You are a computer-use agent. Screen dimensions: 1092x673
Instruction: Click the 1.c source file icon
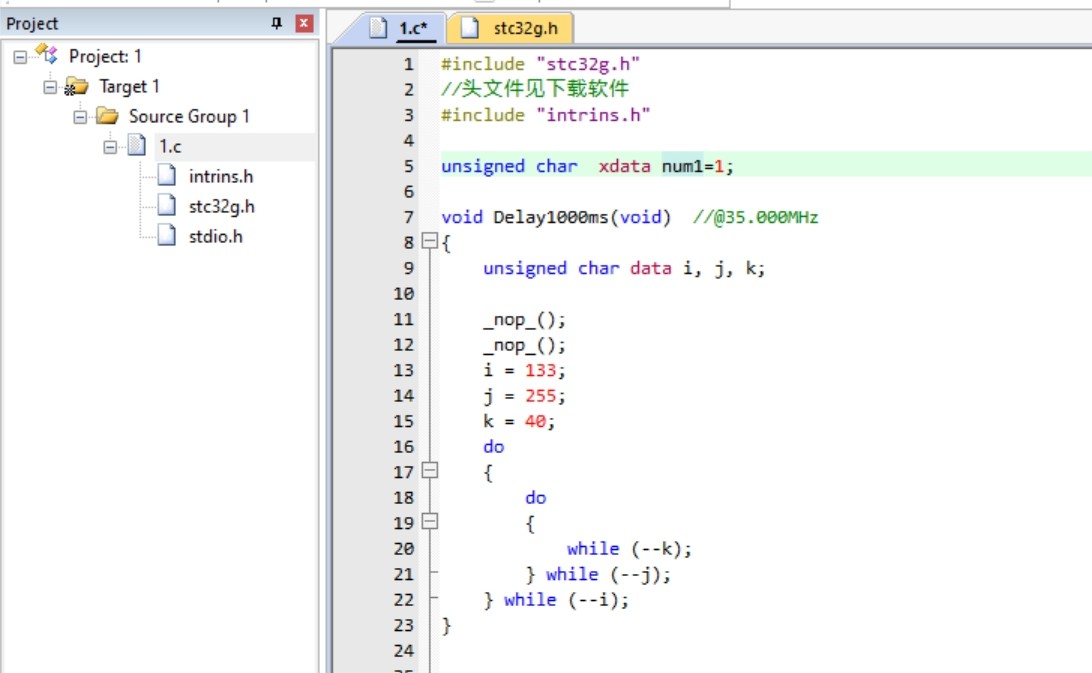(x=136, y=146)
